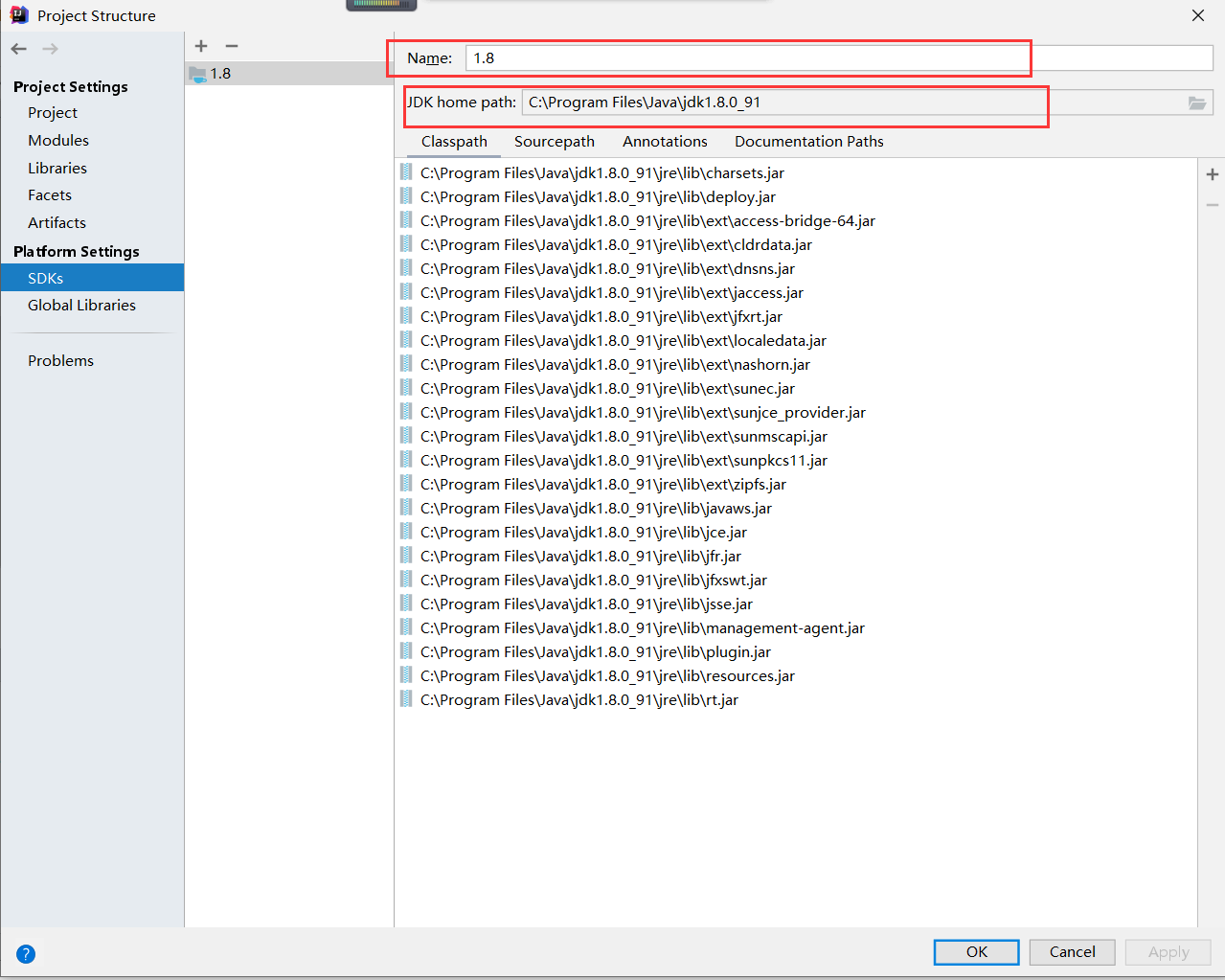Click jar icon beside jsse.jar
1225x980 pixels.
(x=406, y=604)
